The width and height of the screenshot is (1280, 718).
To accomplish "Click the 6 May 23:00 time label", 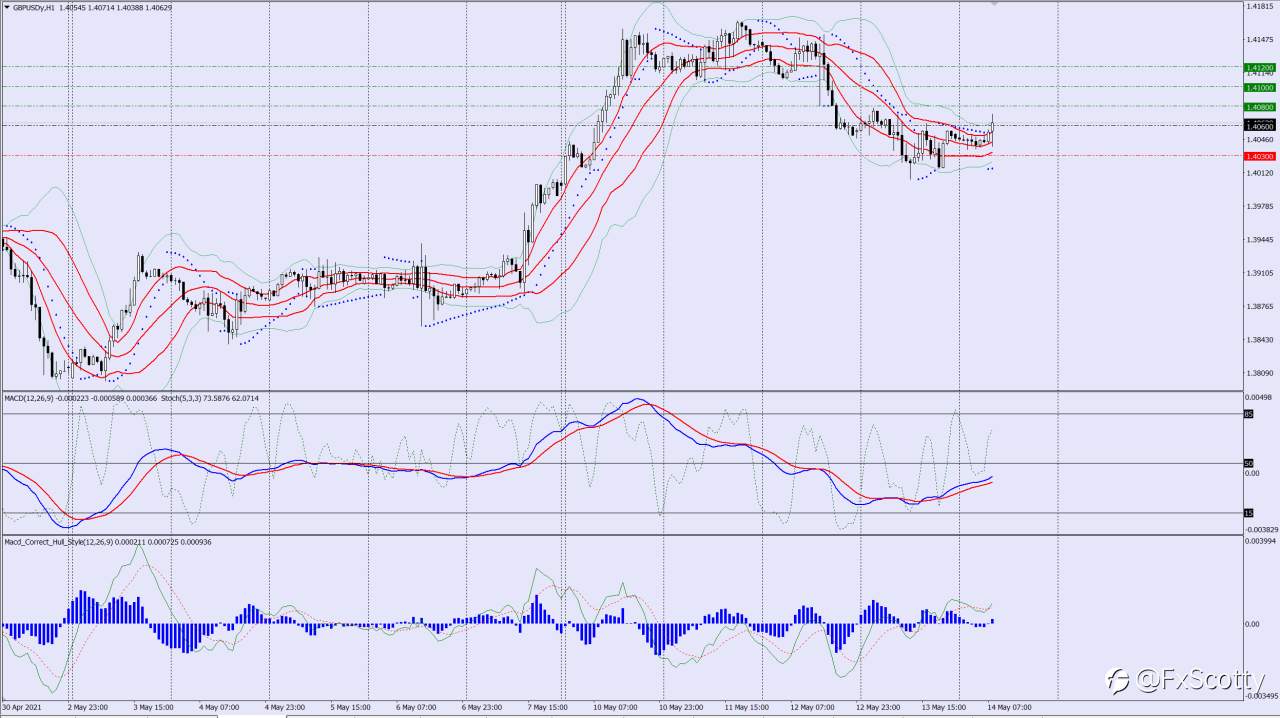I will (482, 707).
